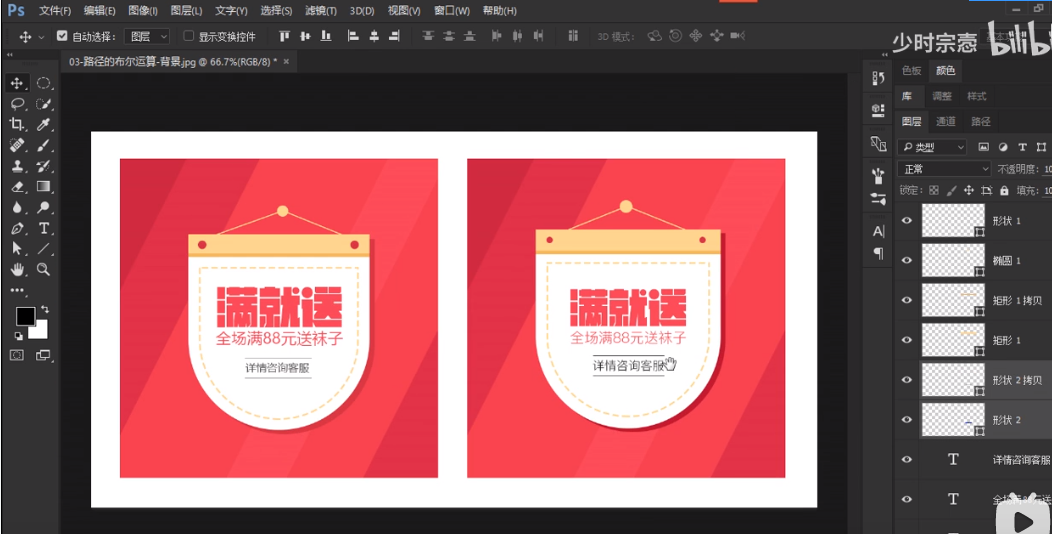Hide the 形状 1 layer

tap(907, 220)
